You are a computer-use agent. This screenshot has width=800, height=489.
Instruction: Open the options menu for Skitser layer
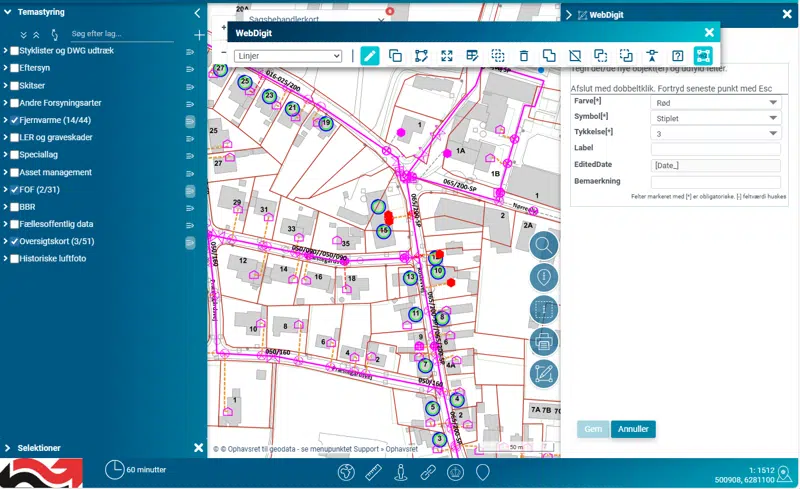pyautogui.click(x=189, y=86)
